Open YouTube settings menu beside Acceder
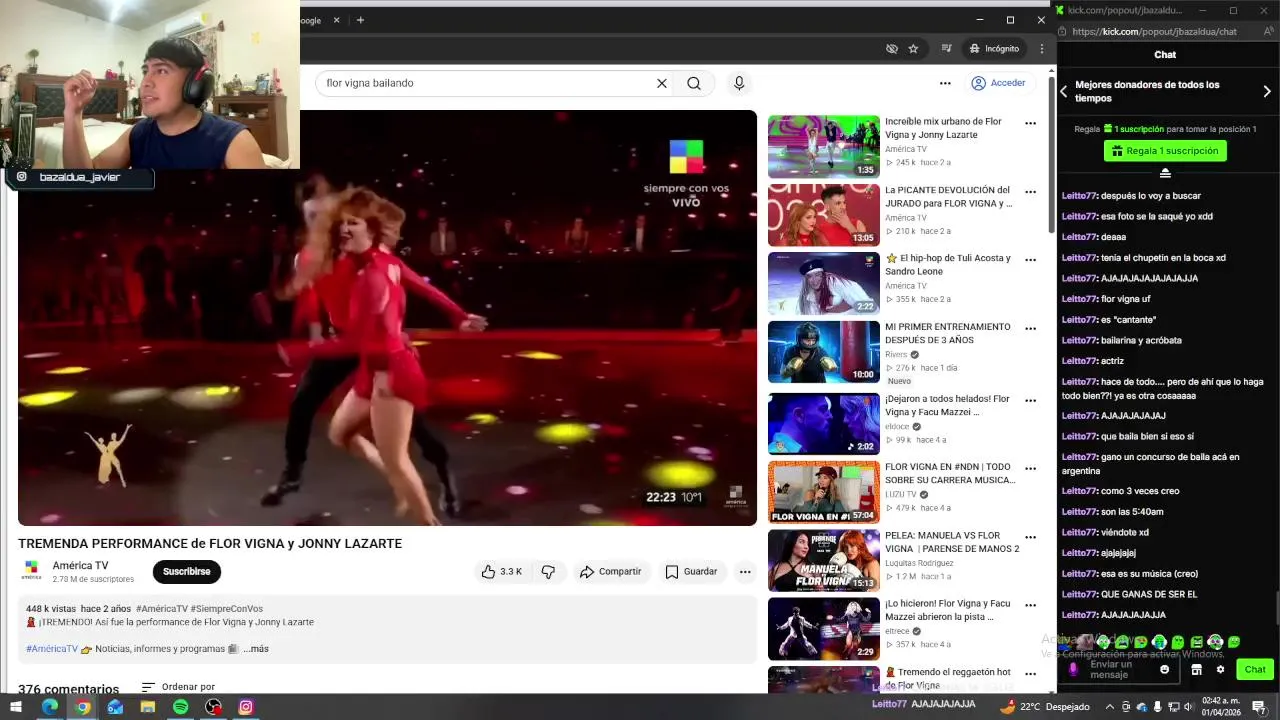This screenshot has width=1280, height=720. pos(945,83)
